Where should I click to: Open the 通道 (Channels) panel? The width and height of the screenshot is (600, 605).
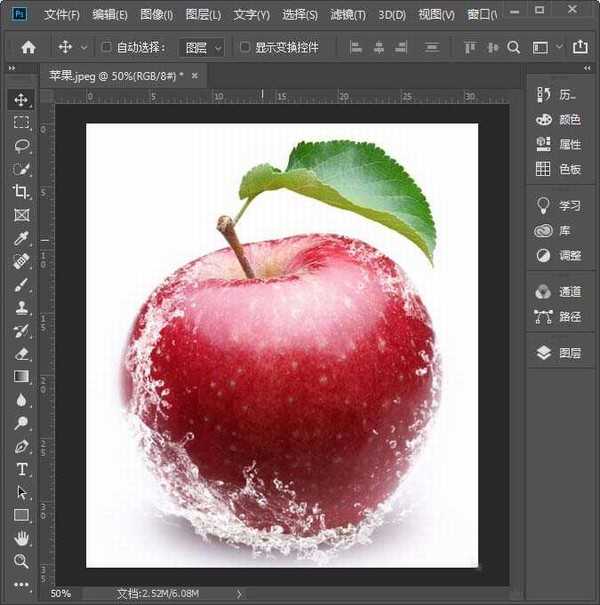pyautogui.click(x=558, y=292)
